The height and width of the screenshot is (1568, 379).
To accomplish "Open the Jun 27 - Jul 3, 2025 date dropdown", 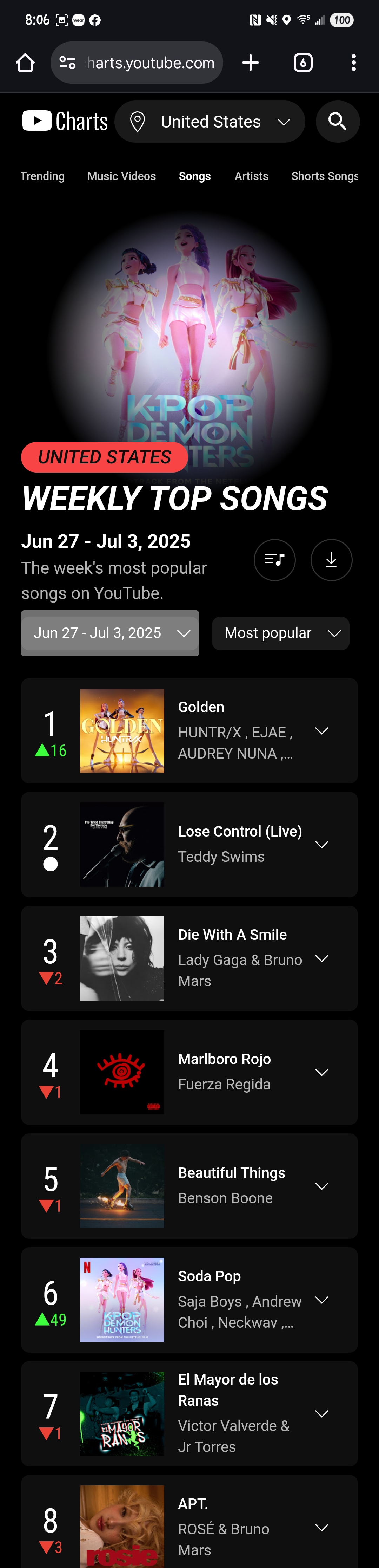I will (110, 633).
